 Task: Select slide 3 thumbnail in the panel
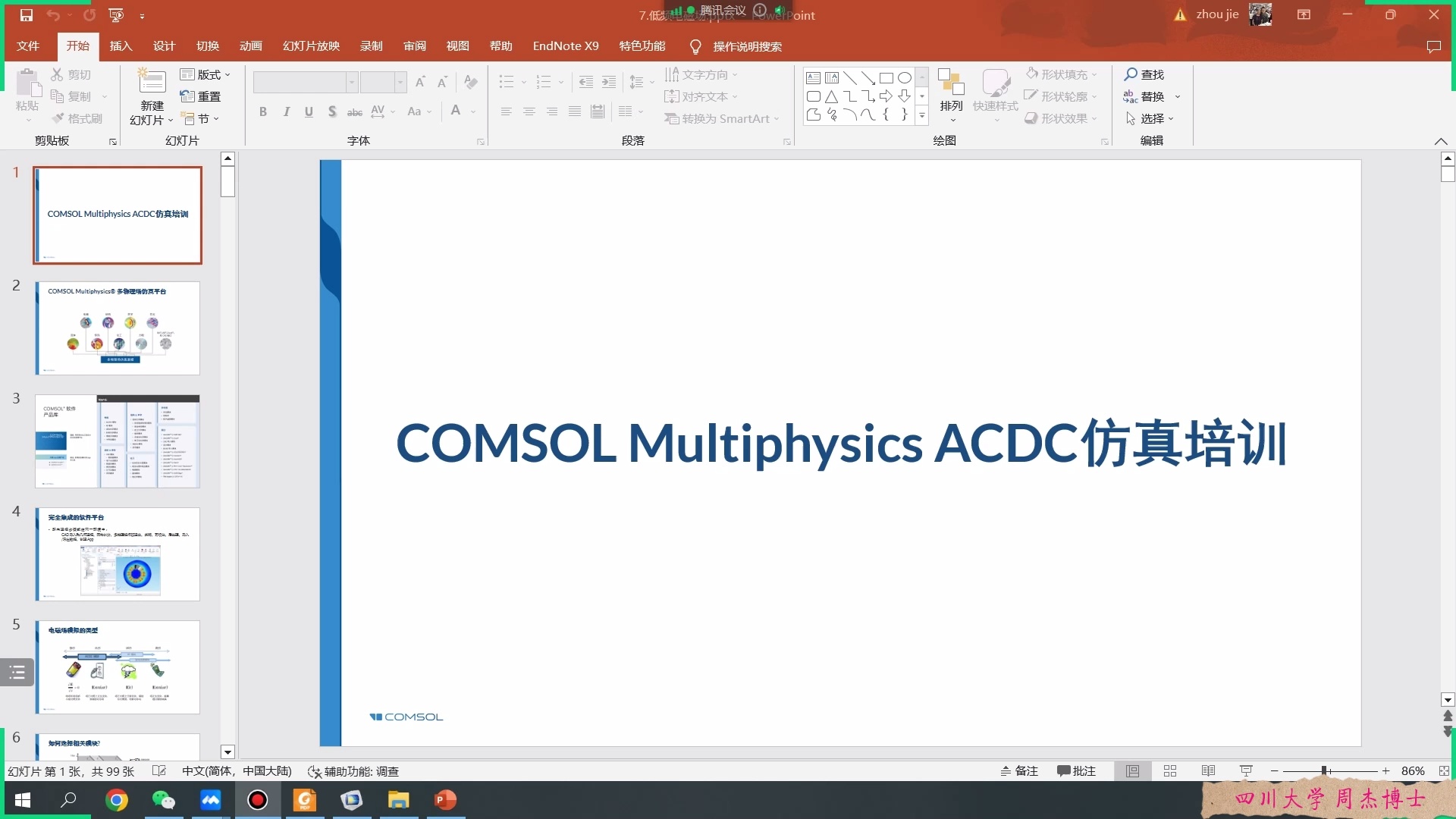(x=117, y=441)
